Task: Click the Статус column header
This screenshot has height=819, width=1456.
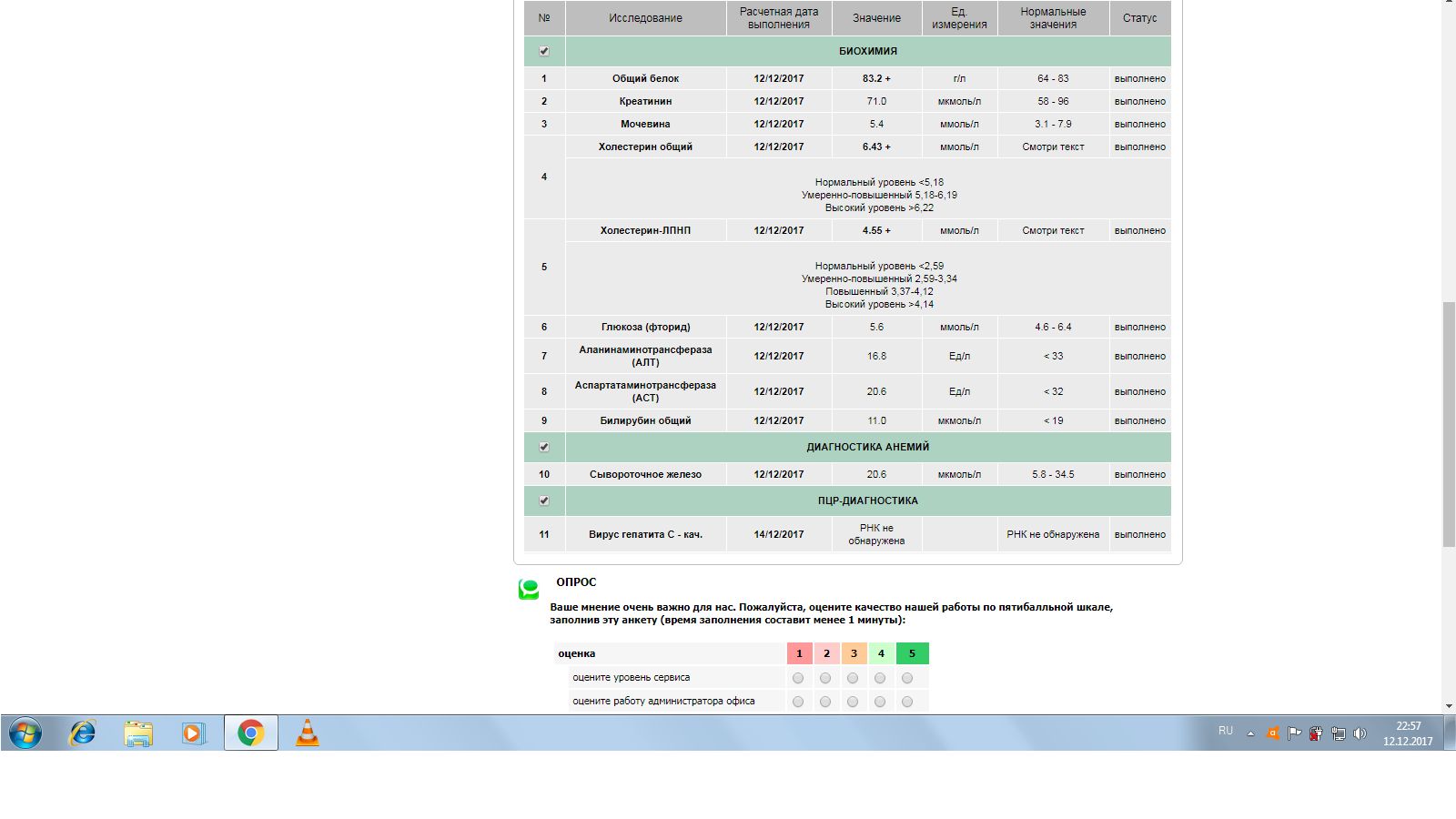Action: click(1139, 18)
